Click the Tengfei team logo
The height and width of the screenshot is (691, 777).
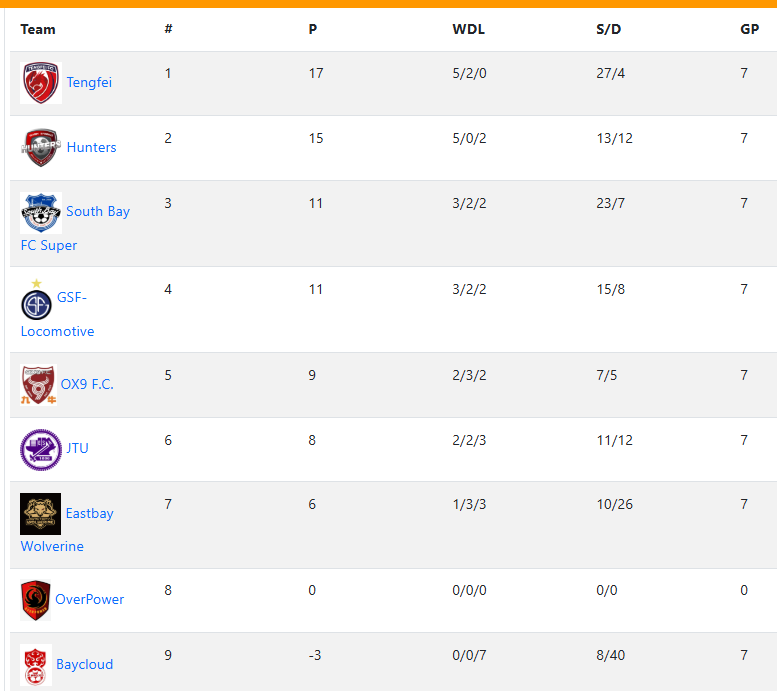pos(41,83)
